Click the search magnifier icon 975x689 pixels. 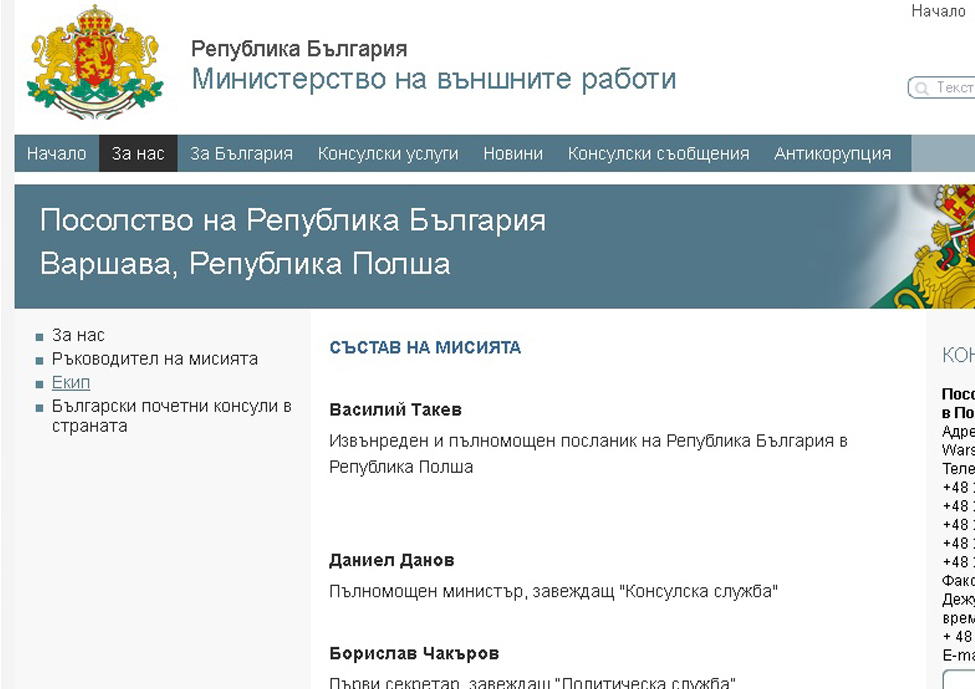[921, 89]
